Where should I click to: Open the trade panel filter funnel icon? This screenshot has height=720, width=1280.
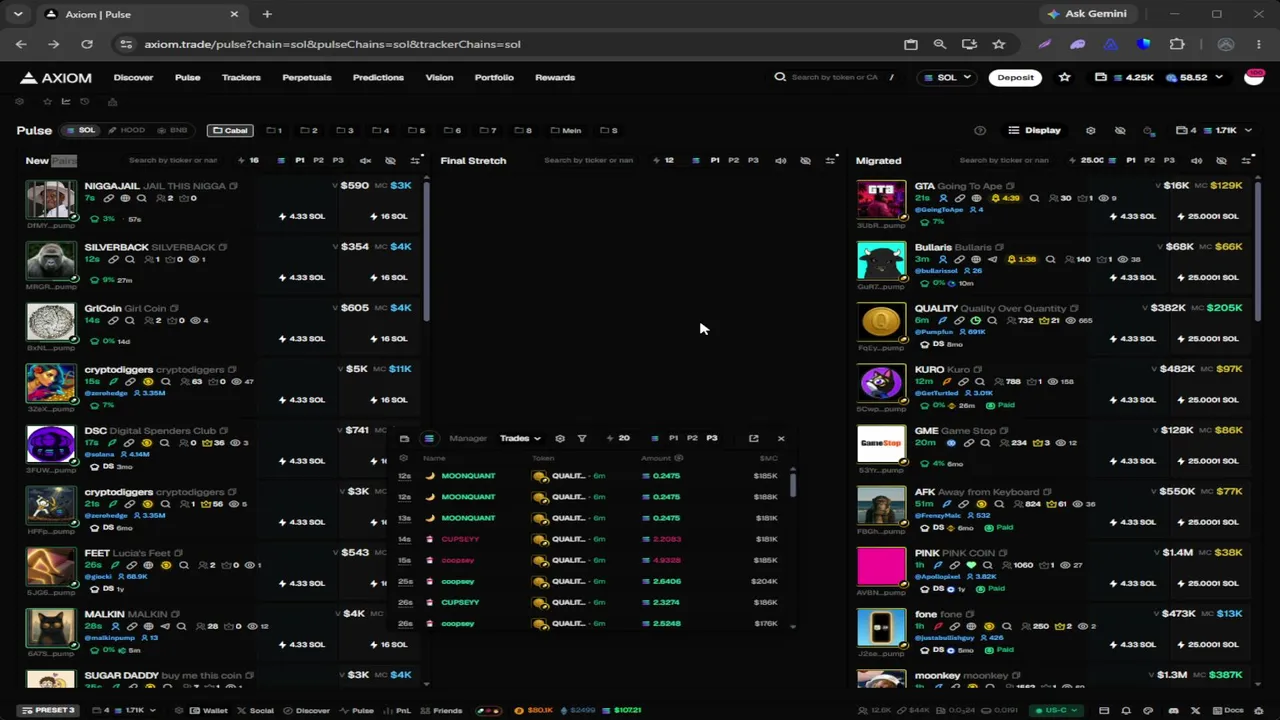(x=582, y=438)
